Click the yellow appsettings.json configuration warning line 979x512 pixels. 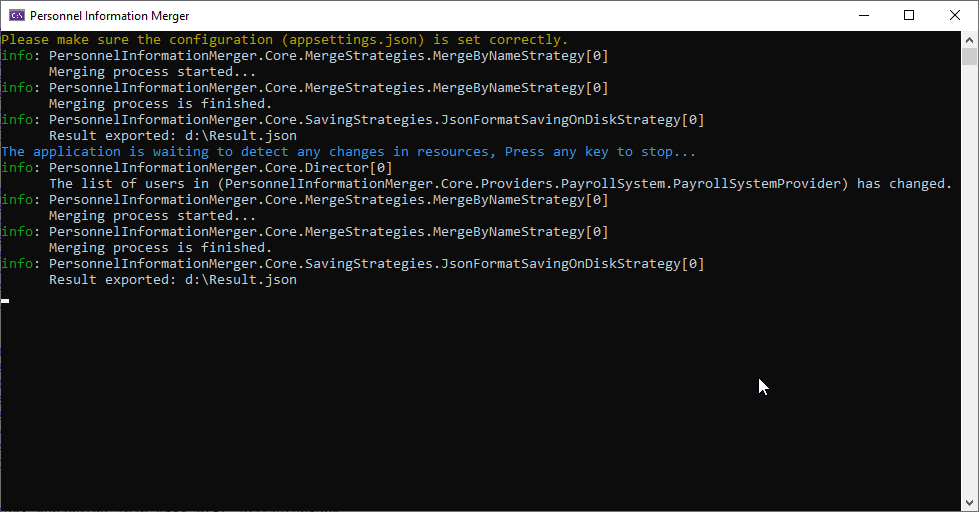[285, 40]
